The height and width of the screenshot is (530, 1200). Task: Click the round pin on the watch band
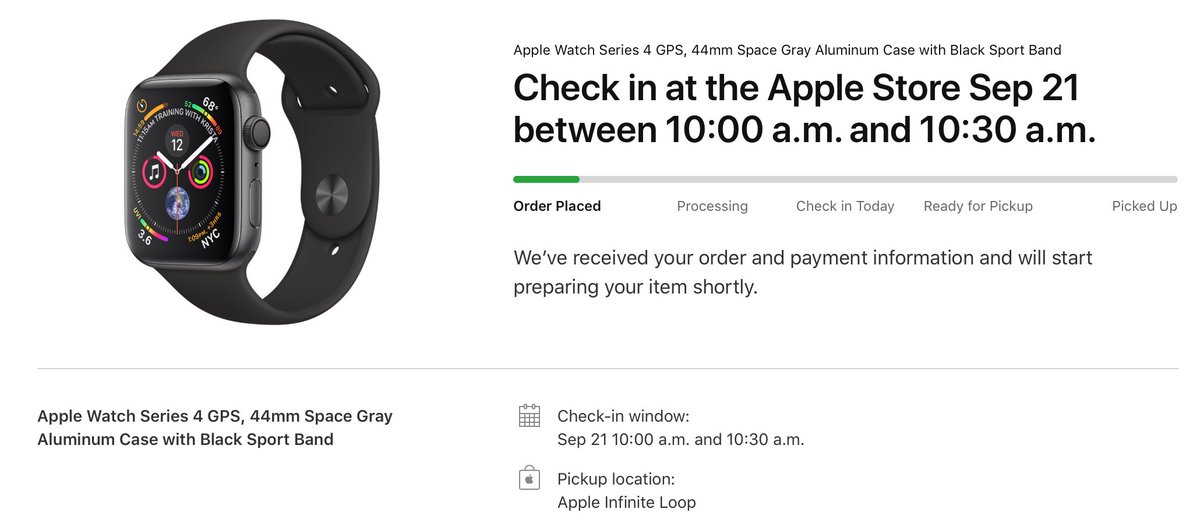tap(332, 191)
